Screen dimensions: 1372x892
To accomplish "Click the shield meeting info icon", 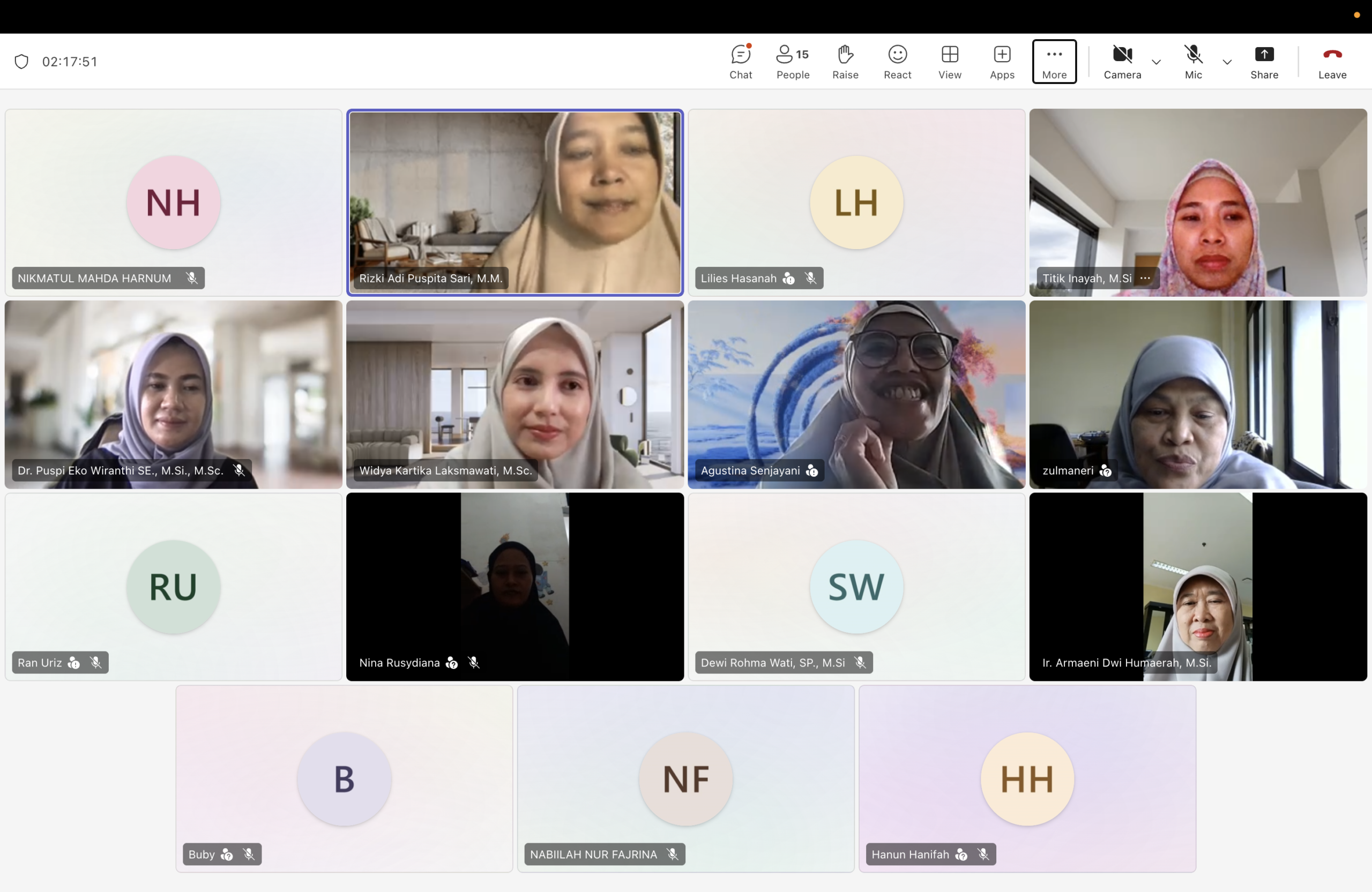I will pyautogui.click(x=21, y=62).
